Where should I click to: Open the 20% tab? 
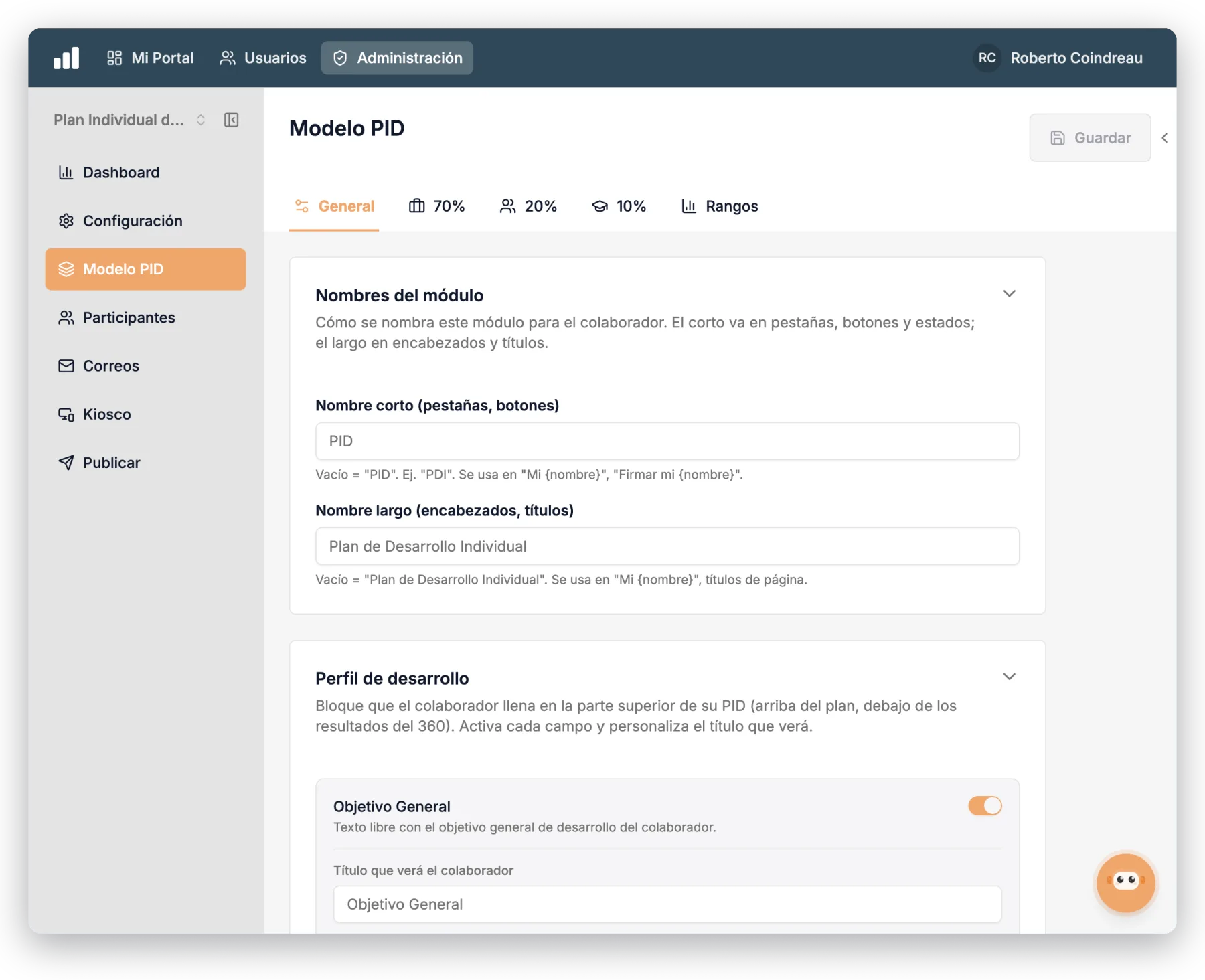pos(529,206)
